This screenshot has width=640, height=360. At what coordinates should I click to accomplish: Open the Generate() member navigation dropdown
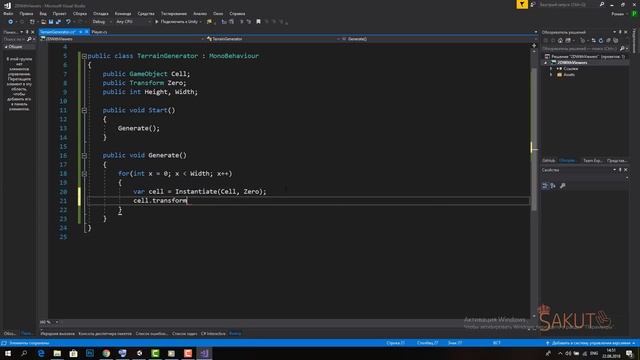pos(437,39)
